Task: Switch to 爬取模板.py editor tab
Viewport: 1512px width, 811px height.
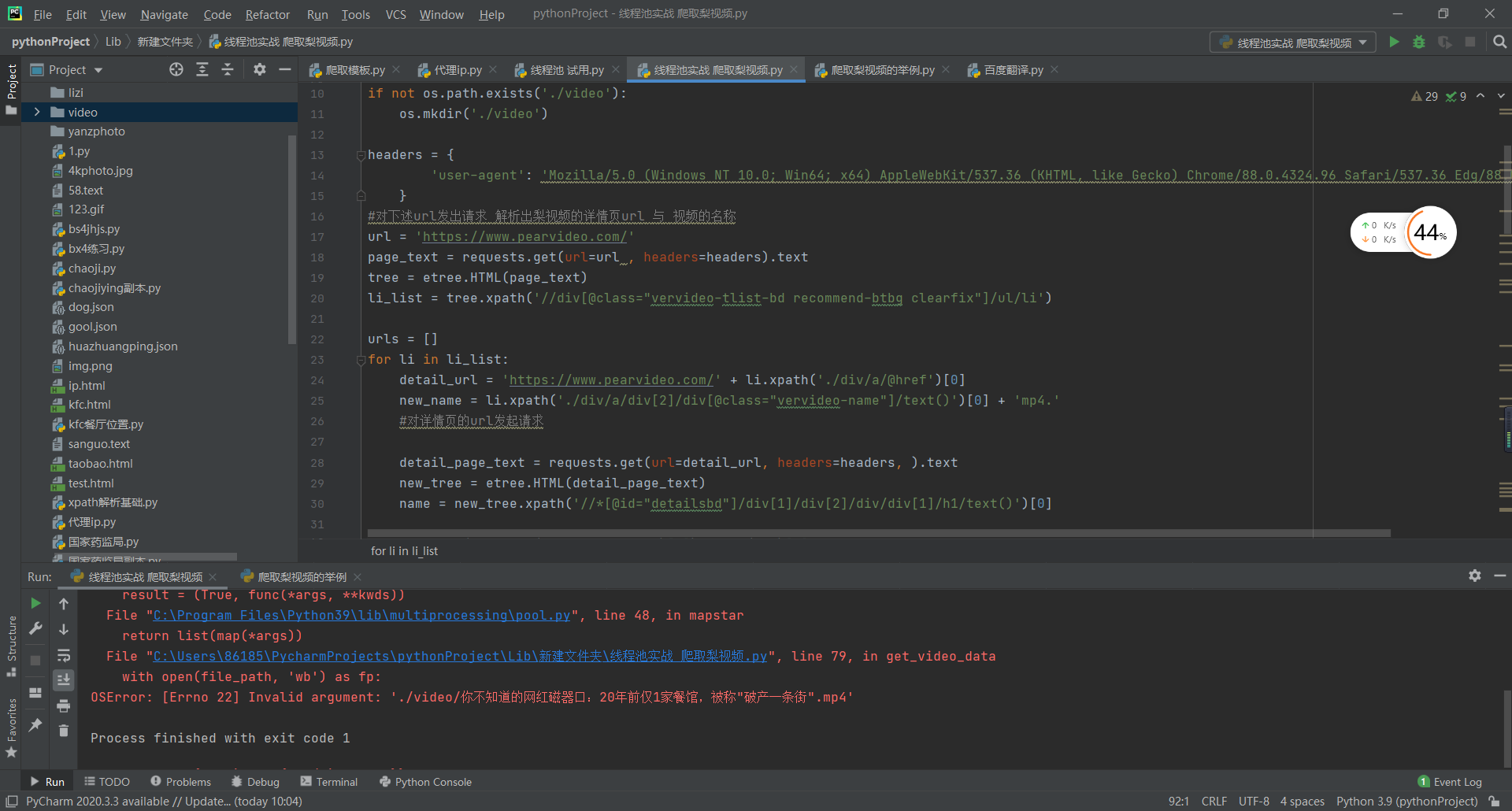Action: pyautogui.click(x=355, y=70)
